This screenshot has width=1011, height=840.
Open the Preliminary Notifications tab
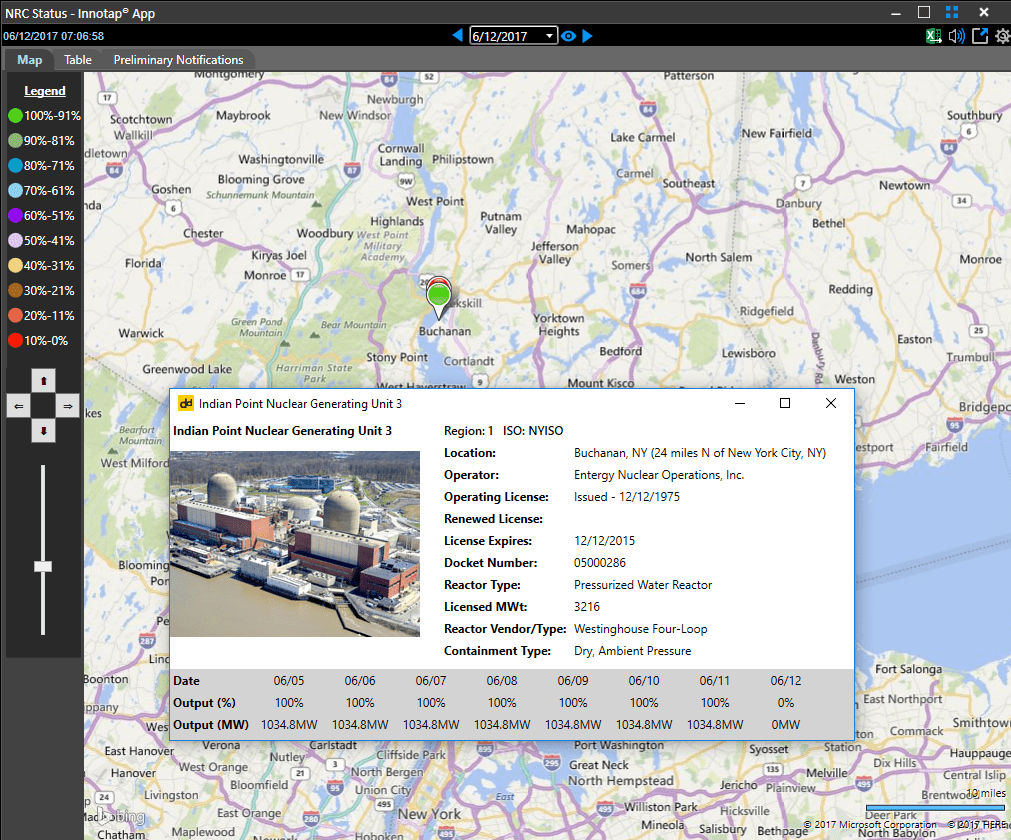pos(179,60)
